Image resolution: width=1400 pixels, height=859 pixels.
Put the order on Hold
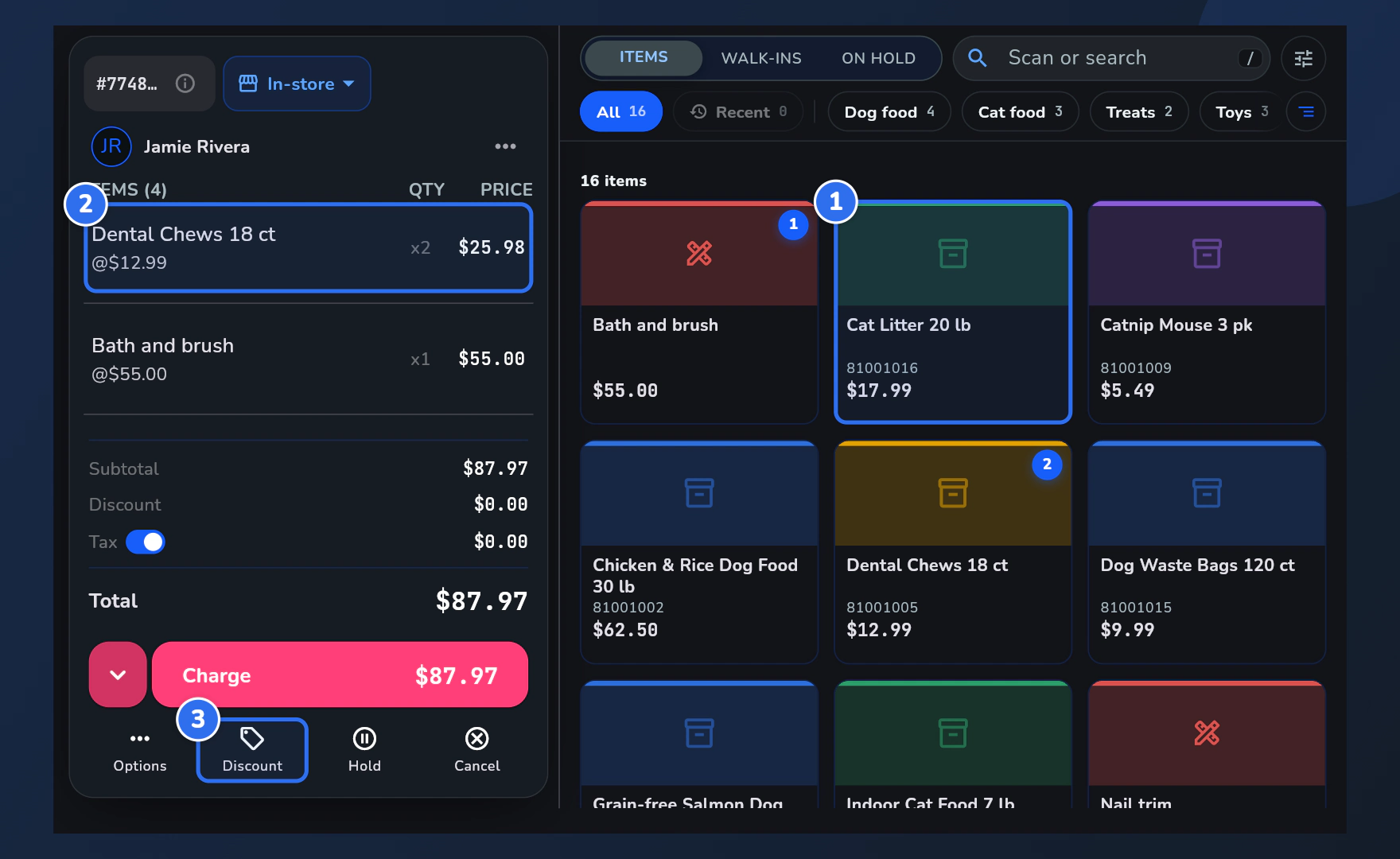(x=364, y=751)
